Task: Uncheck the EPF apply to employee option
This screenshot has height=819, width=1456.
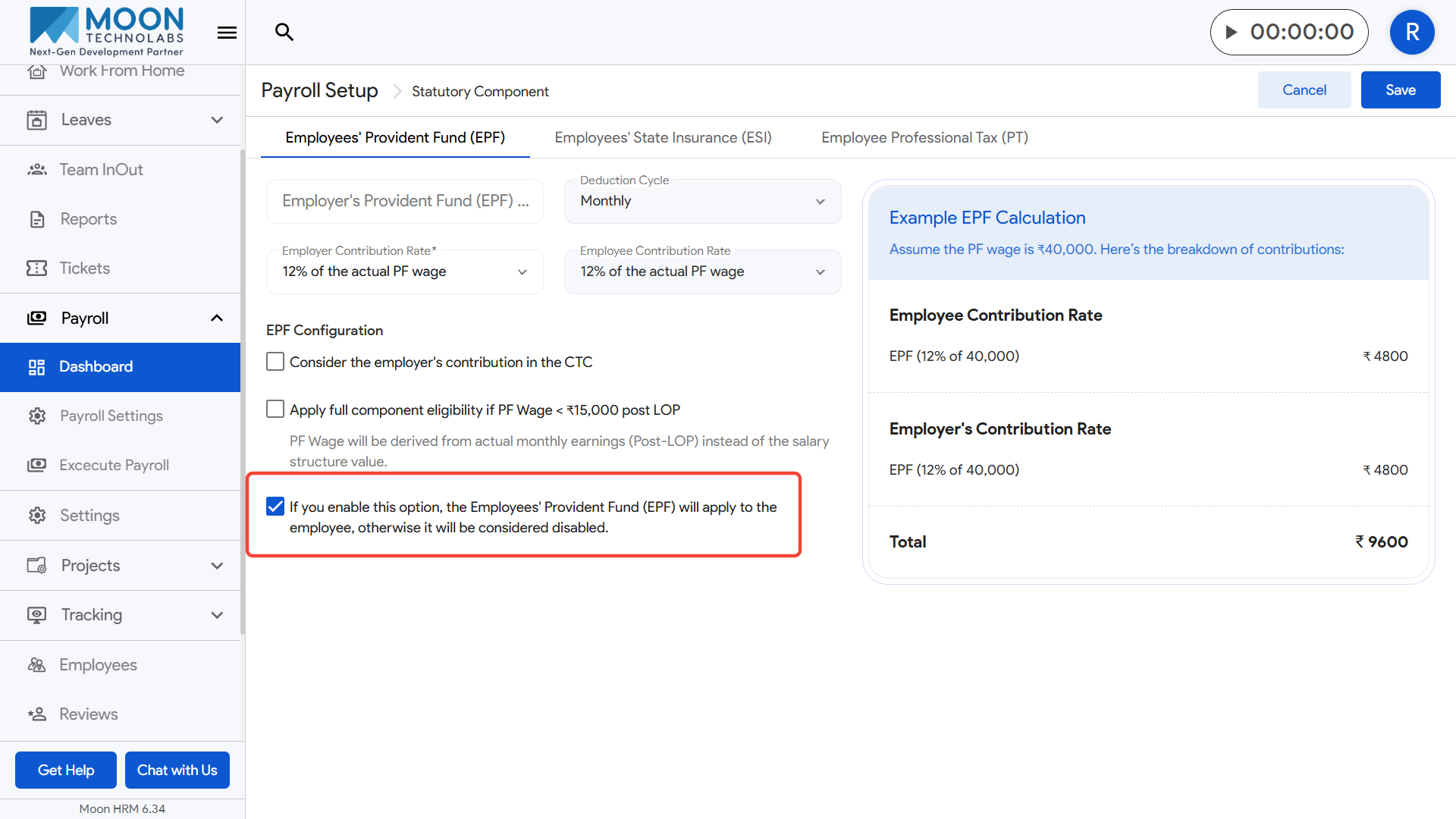Action: pos(275,507)
